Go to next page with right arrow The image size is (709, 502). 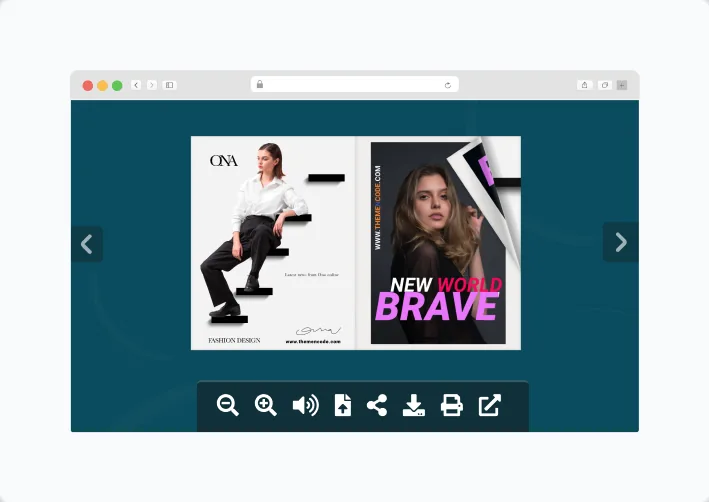tap(621, 242)
